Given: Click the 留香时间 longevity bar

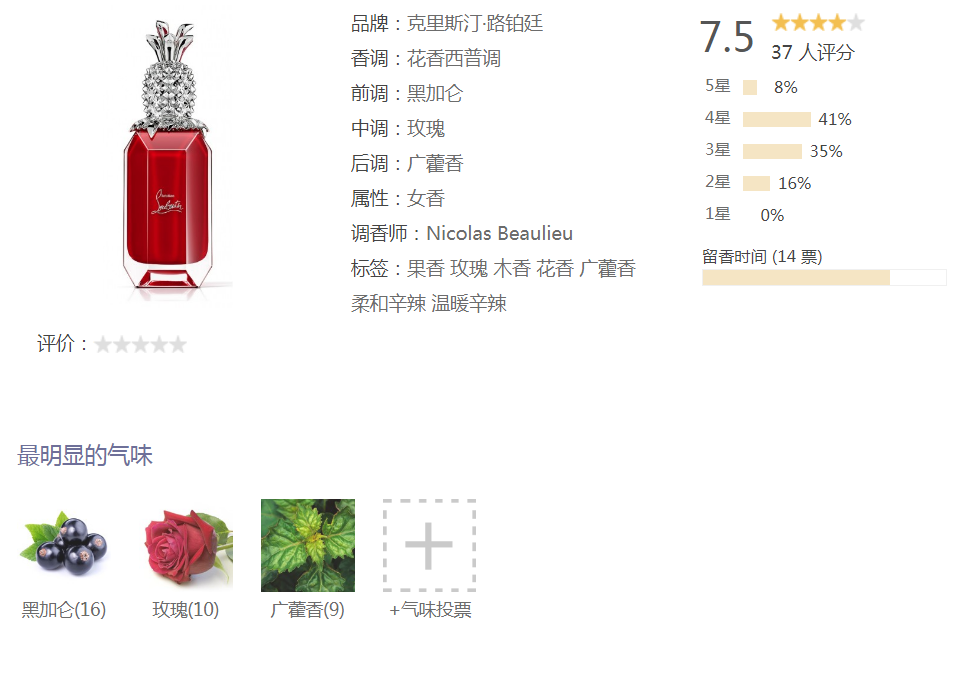Looking at the screenshot, I should coord(824,278).
